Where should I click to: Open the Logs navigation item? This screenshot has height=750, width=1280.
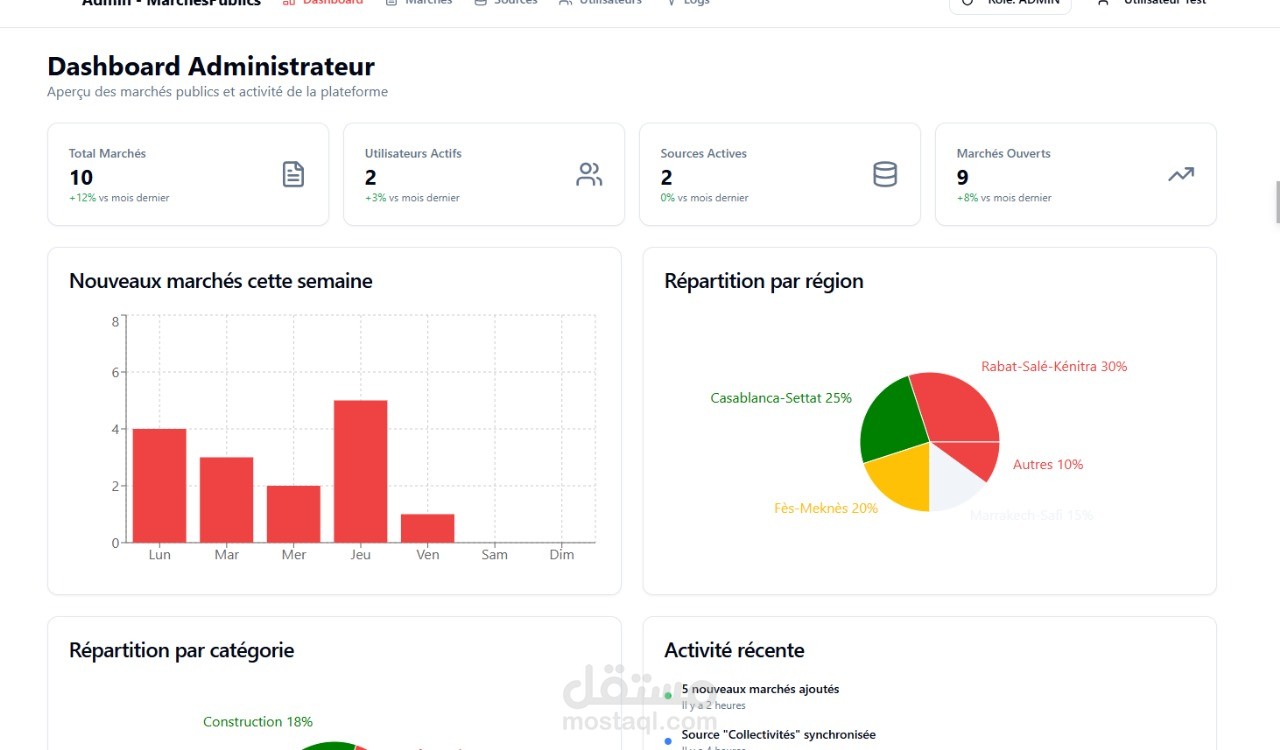point(688,2)
